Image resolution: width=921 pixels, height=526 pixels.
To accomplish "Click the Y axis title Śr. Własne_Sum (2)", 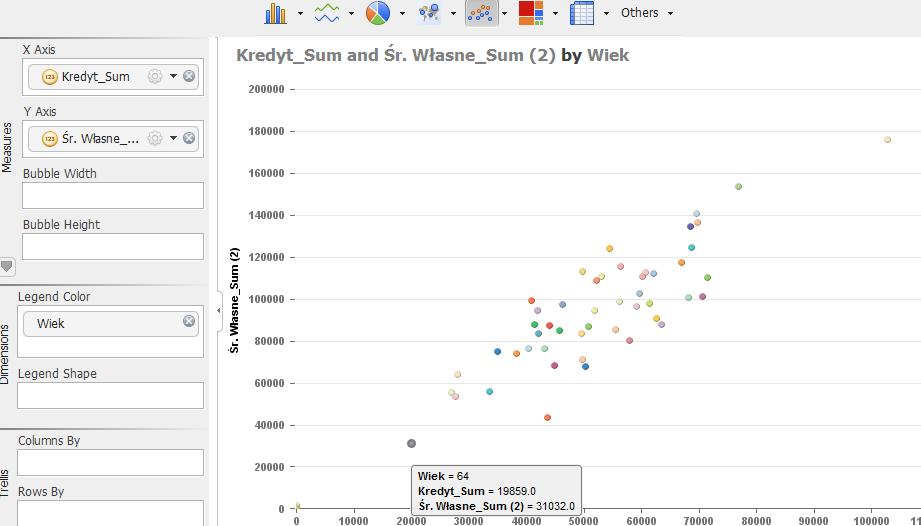I will tap(234, 300).
